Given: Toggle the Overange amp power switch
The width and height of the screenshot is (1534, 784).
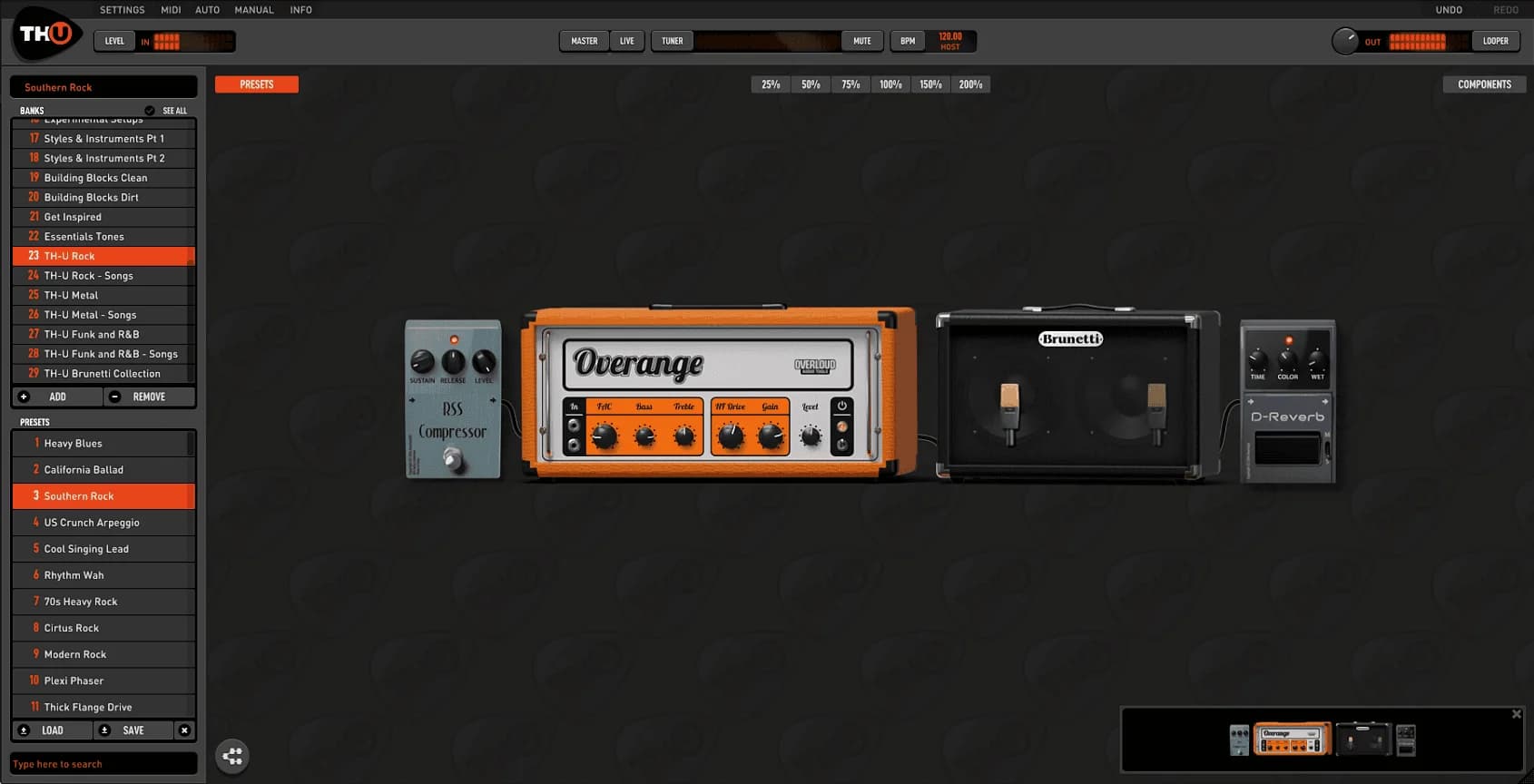Looking at the screenshot, I should point(842,407).
